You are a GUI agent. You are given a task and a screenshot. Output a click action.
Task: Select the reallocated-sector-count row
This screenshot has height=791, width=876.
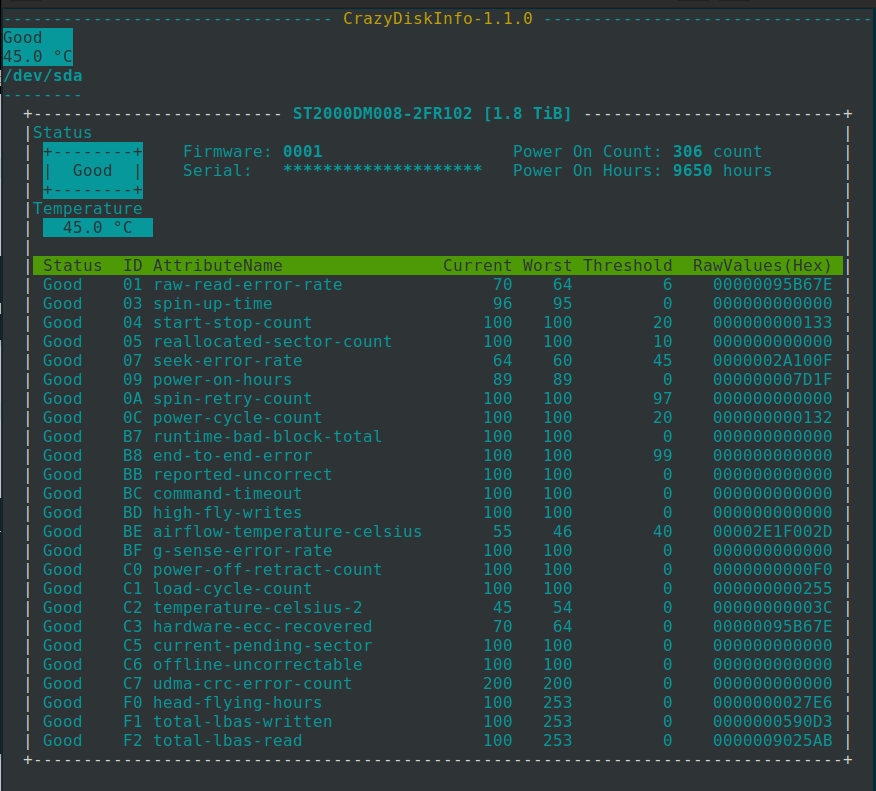point(437,341)
